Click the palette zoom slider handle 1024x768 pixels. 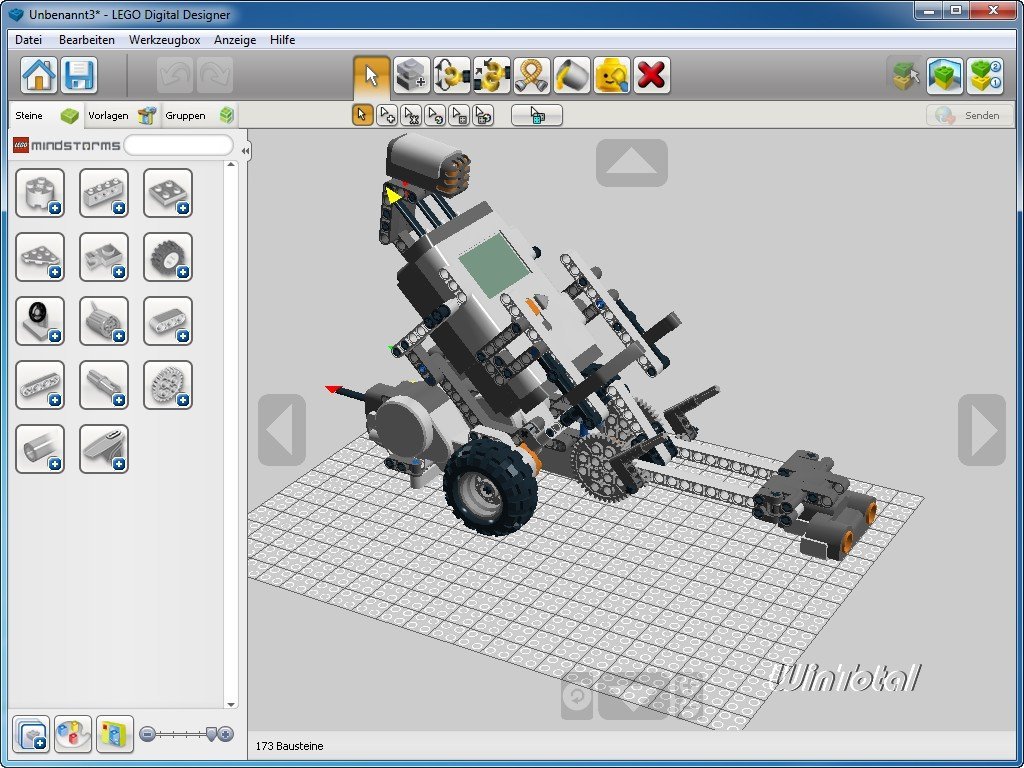point(210,734)
